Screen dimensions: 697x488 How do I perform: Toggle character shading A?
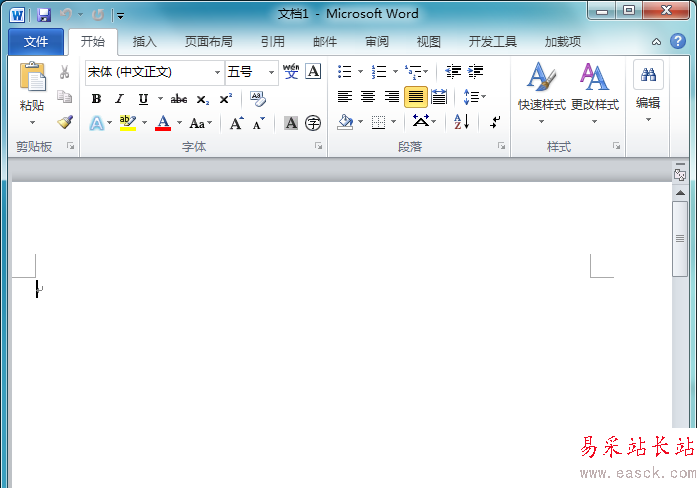291,123
